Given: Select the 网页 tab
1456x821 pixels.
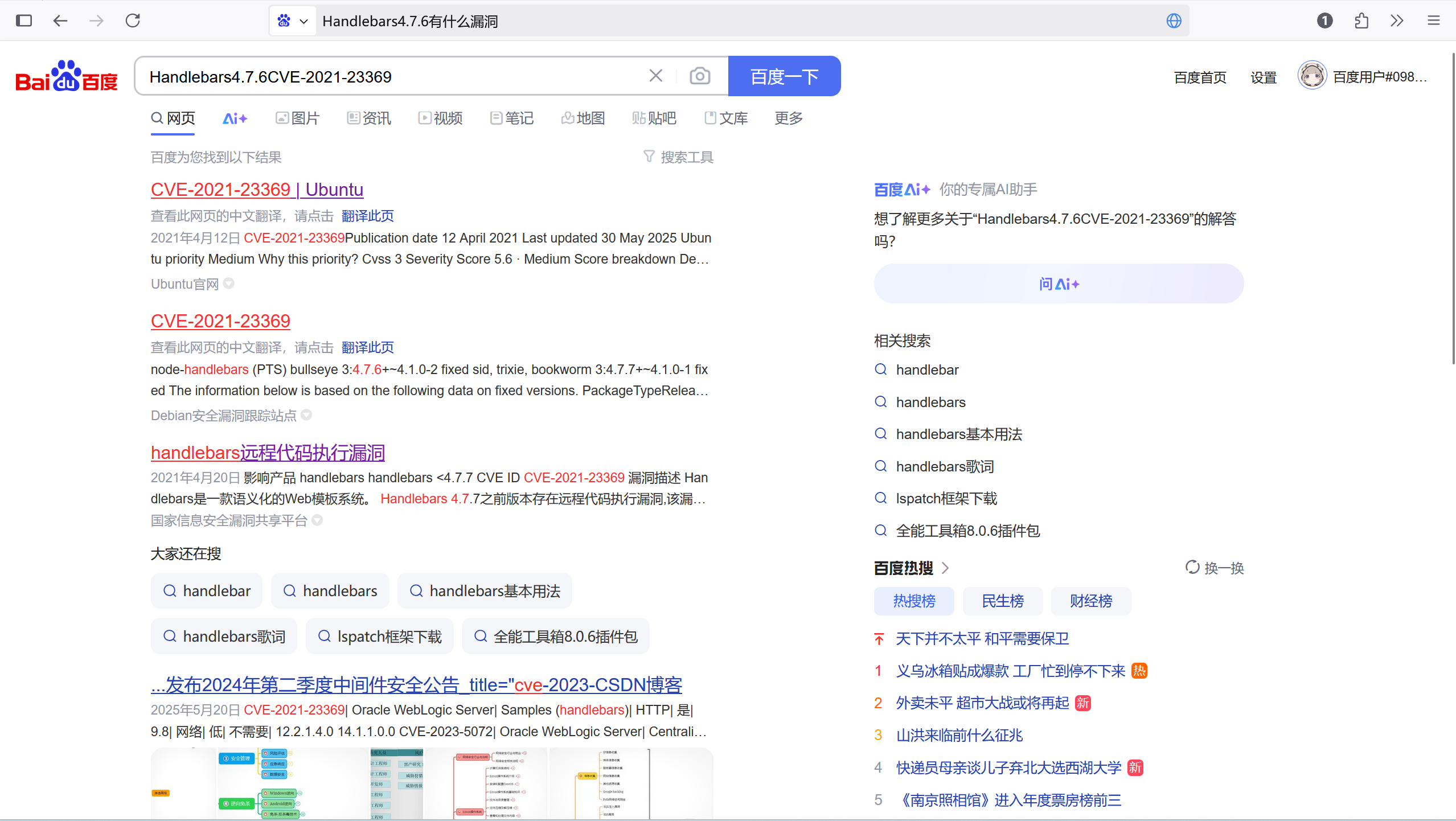Looking at the screenshot, I should (x=173, y=118).
